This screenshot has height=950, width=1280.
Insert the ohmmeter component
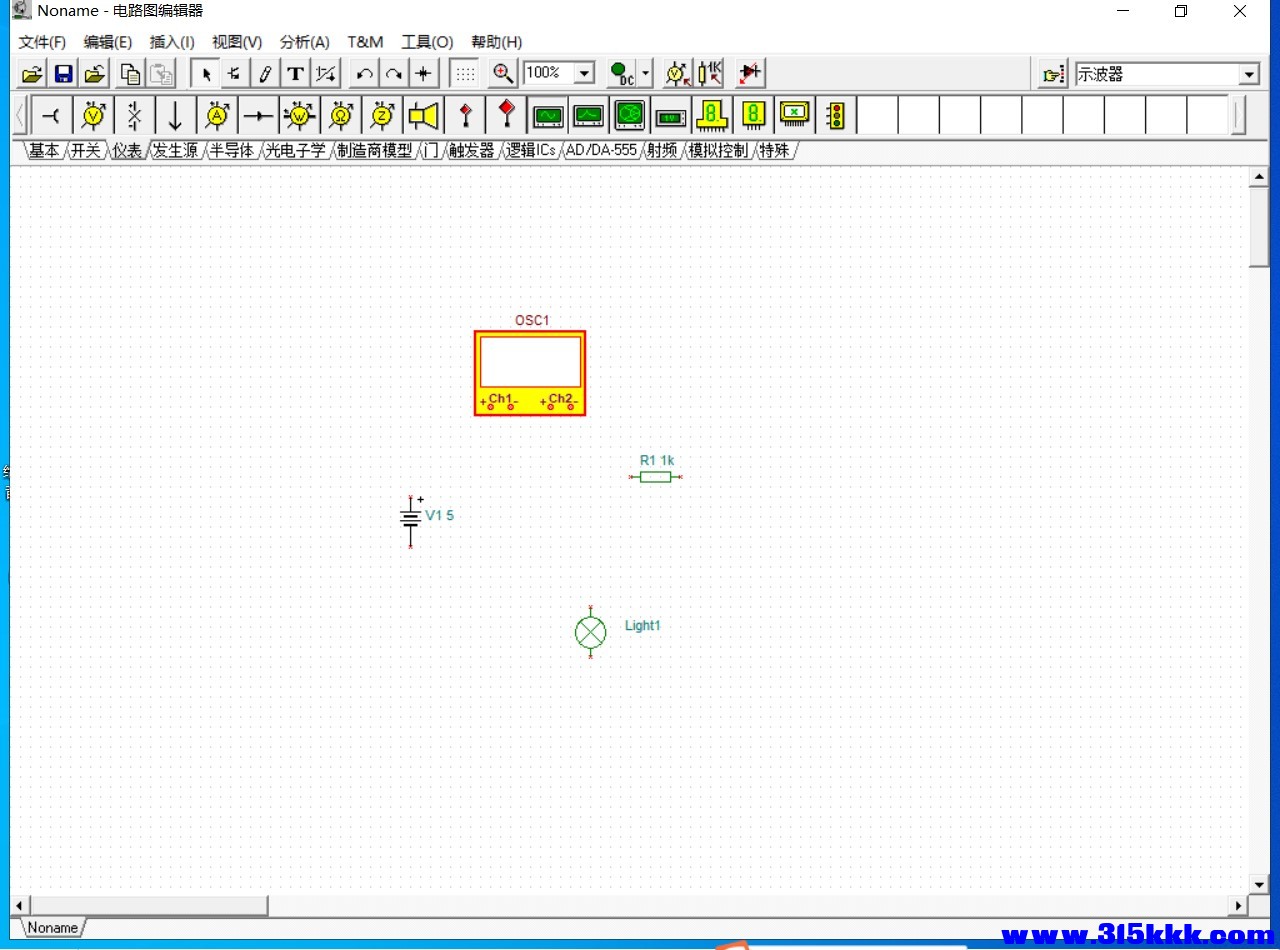[x=341, y=116]
